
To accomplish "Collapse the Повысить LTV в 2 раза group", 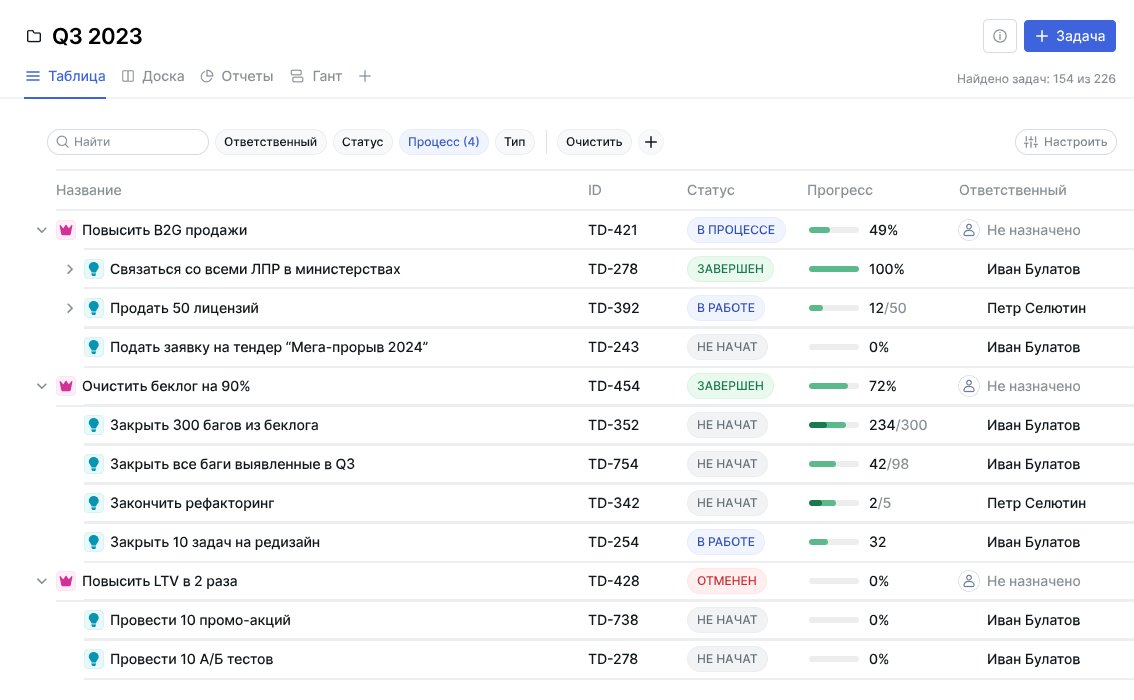I will [42, 581].
